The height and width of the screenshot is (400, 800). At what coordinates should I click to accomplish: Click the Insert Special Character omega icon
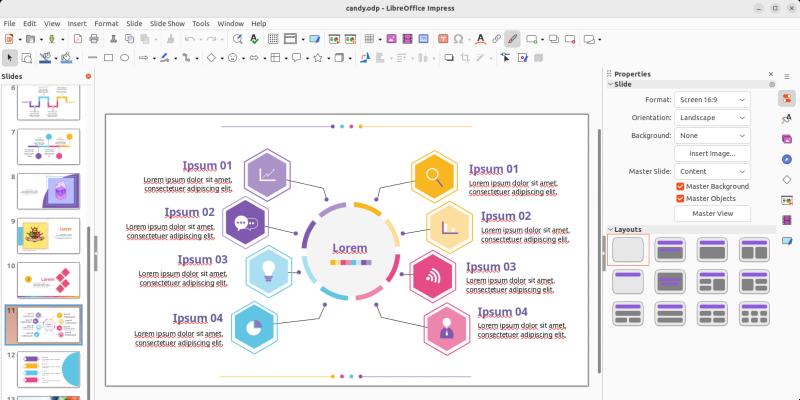click(458, 39)
